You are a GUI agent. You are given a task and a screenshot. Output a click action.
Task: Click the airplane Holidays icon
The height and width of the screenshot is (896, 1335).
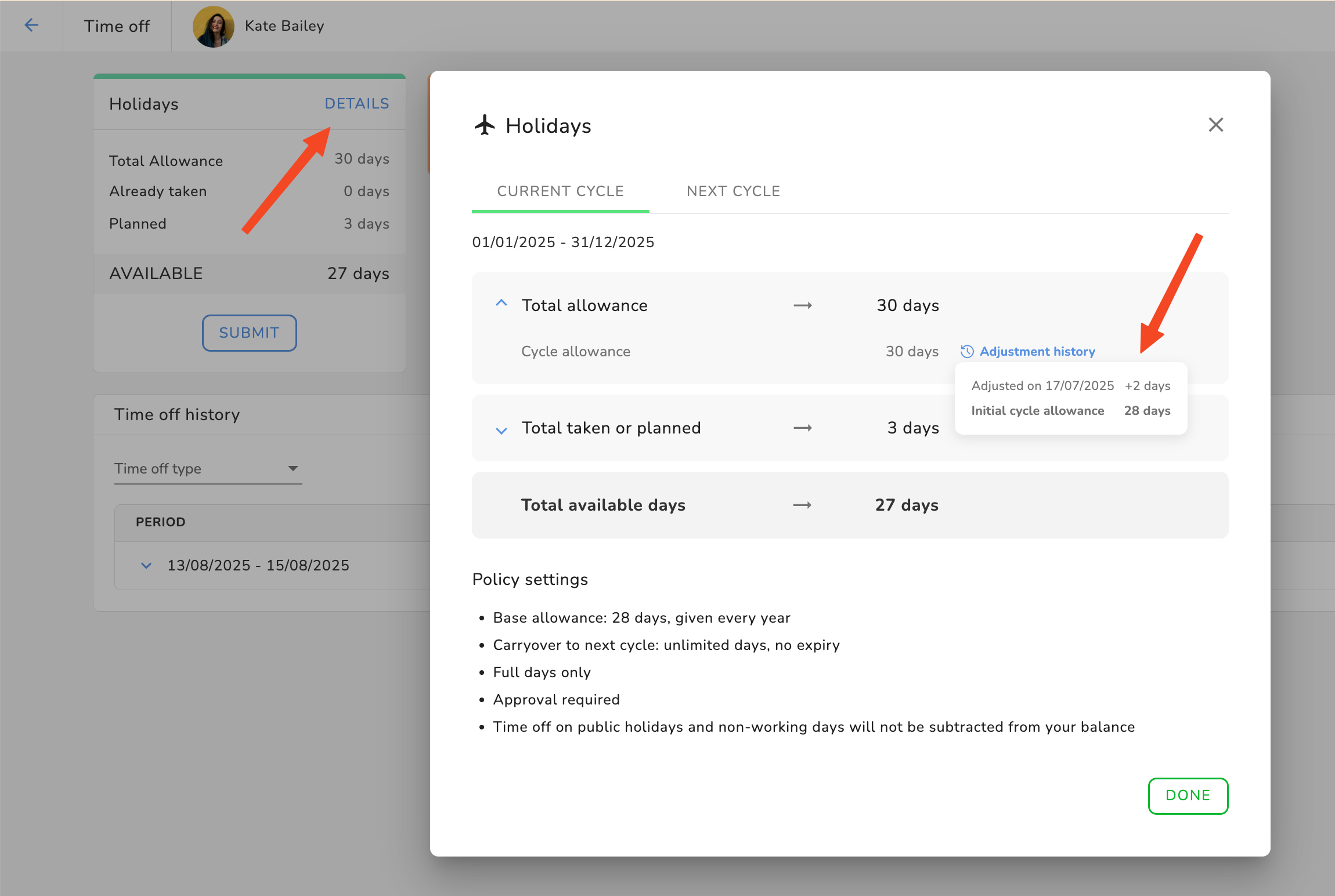click(x=485, y=125)
